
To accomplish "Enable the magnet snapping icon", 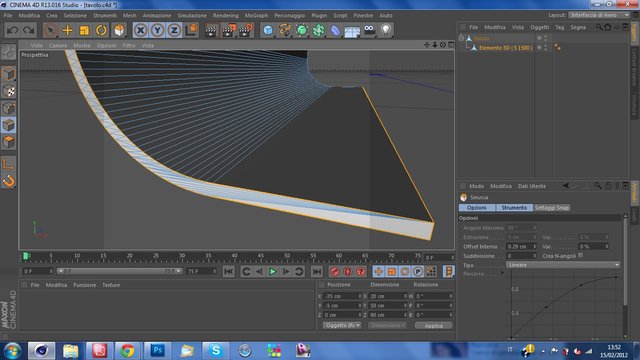I will (9, 180).
